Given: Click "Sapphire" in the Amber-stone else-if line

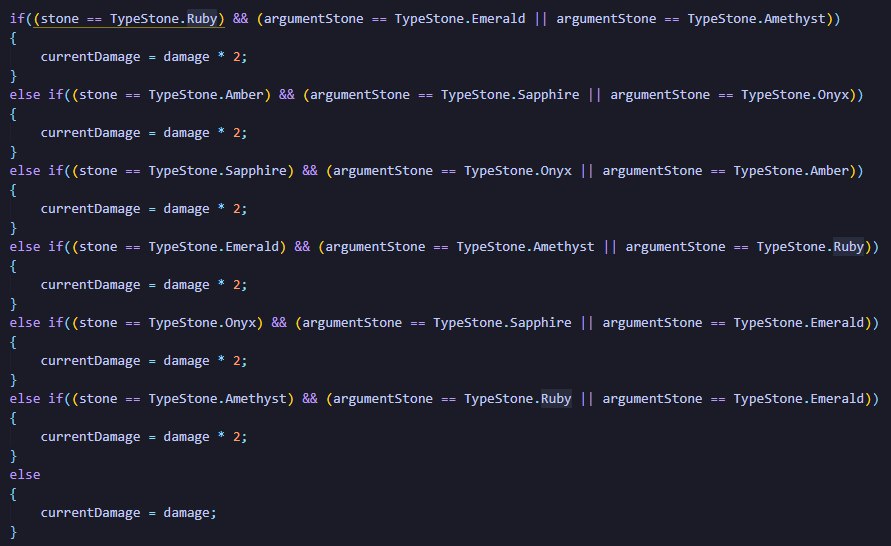Looking at the screenshot, I should coord(548,95).
